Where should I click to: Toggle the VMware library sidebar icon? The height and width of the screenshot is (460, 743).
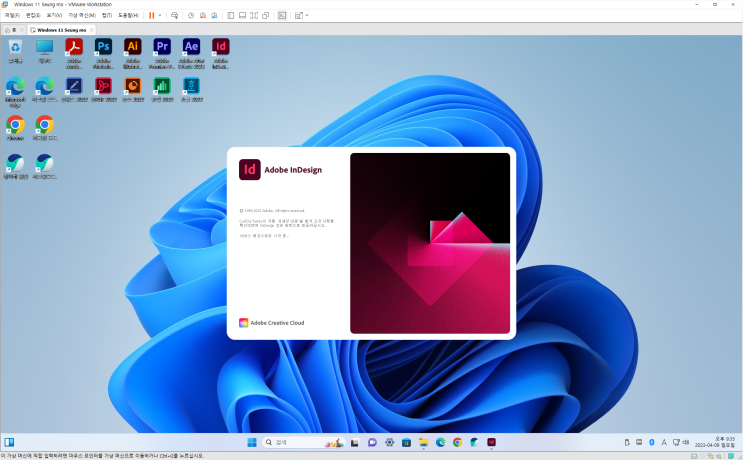tap(231, 16)
